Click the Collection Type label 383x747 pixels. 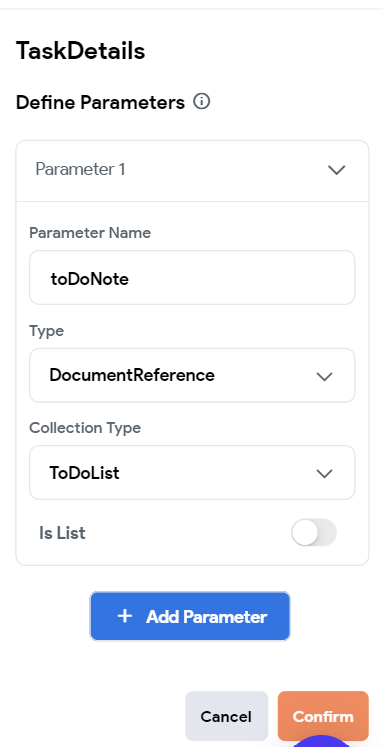tap(85, 428)
